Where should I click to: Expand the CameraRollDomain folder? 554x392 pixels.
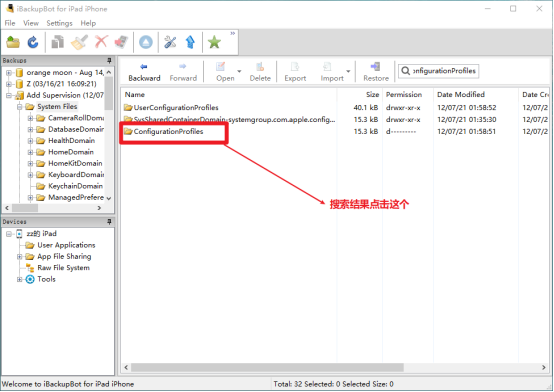coord(30,118)
